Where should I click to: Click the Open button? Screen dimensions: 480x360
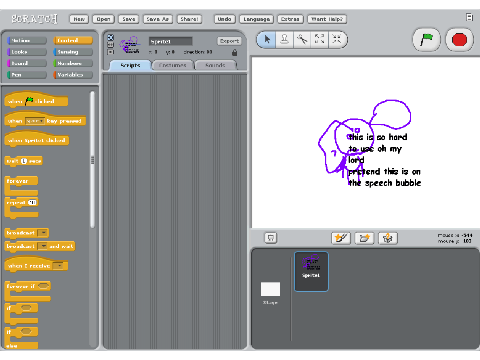[103, 19]
